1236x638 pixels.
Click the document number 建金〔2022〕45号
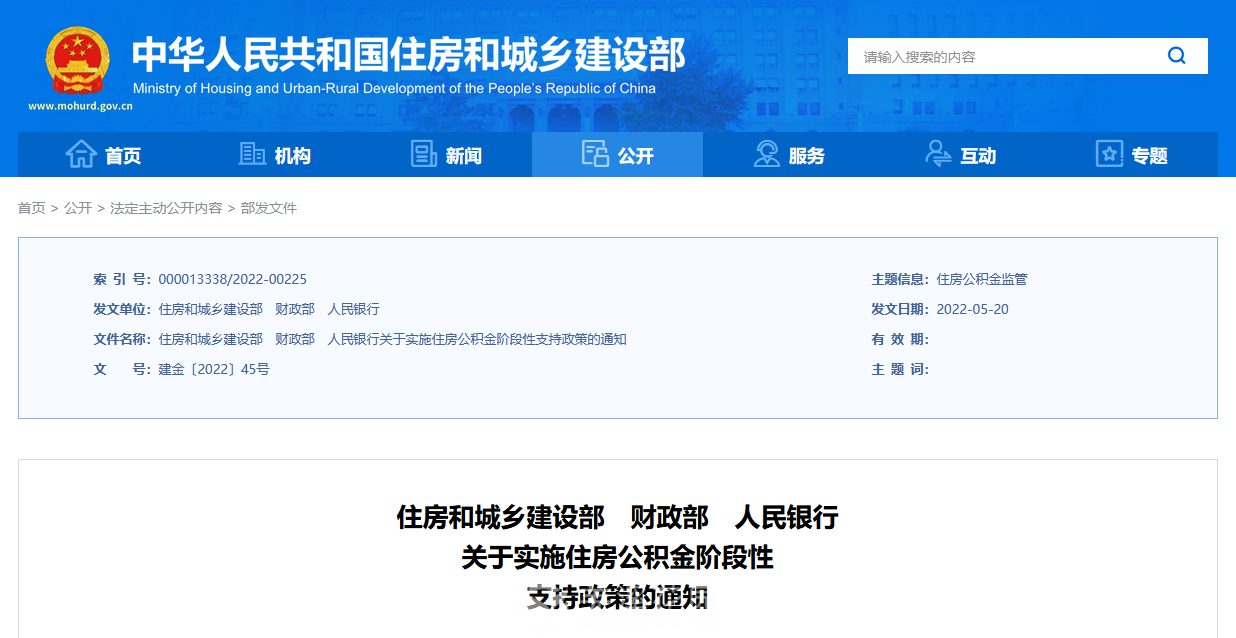(x=214, y=369)
